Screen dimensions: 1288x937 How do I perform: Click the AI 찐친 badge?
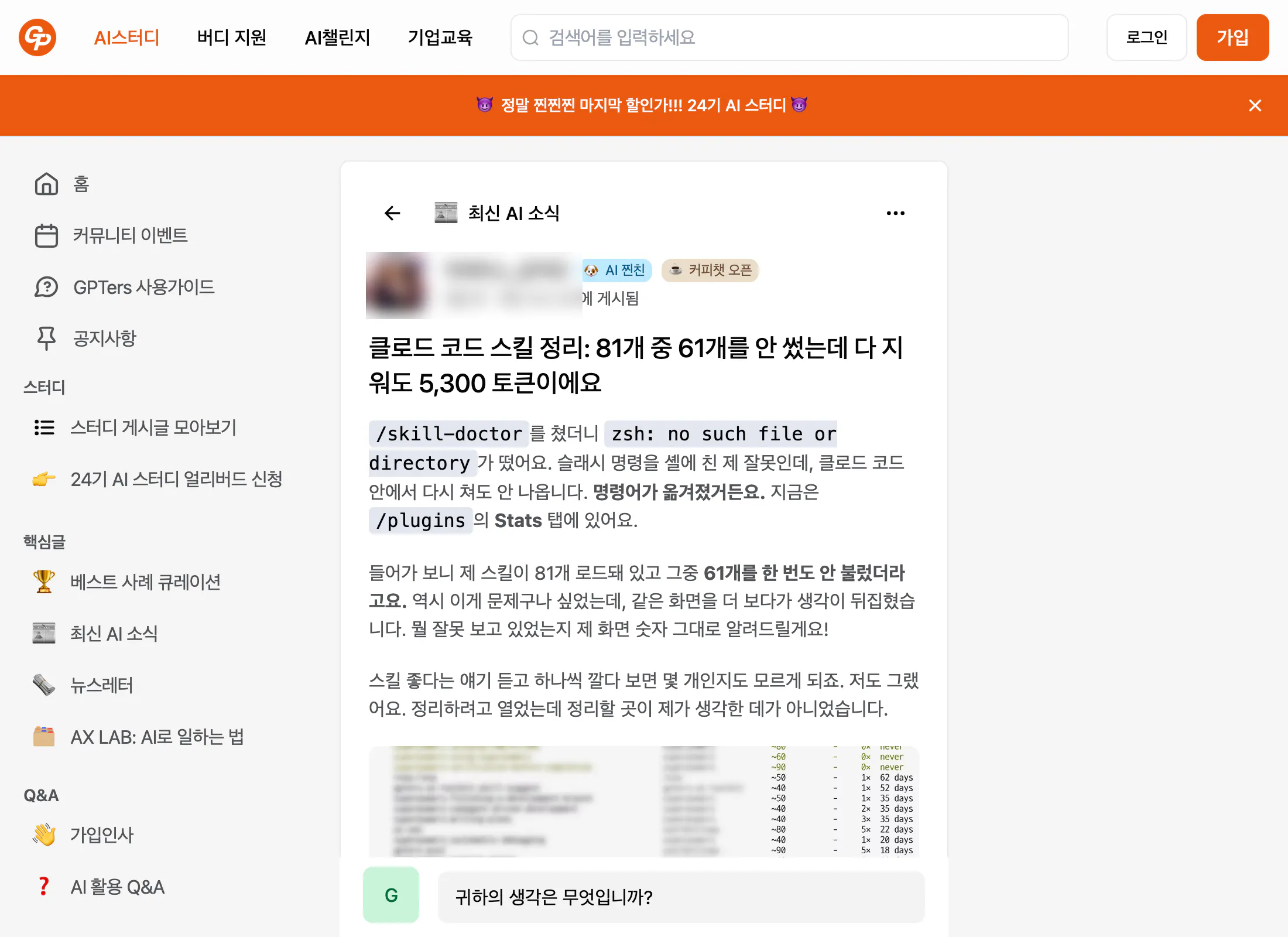point(616,270)
